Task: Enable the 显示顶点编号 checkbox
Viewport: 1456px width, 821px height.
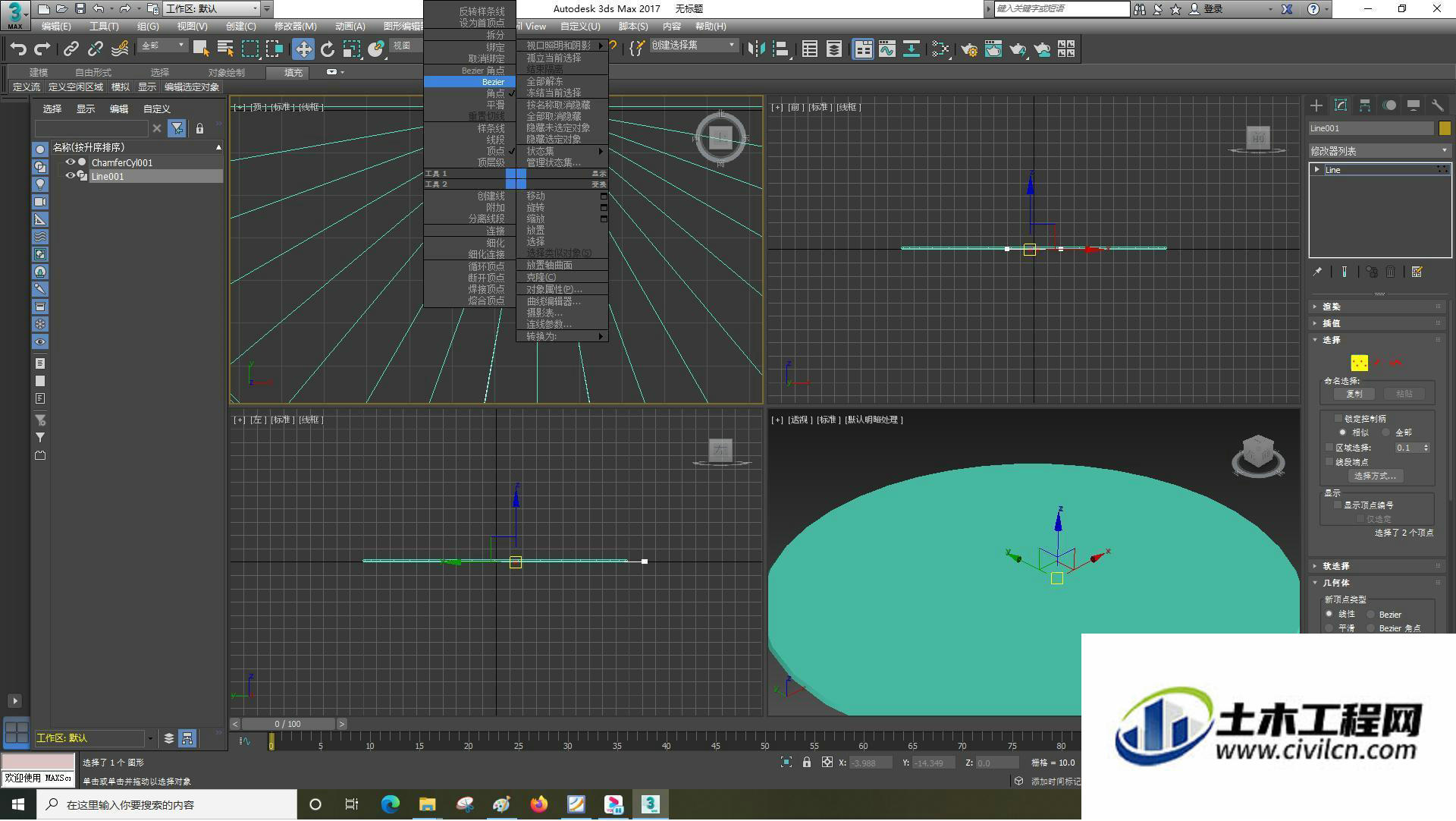Action: pos(1338,505)
